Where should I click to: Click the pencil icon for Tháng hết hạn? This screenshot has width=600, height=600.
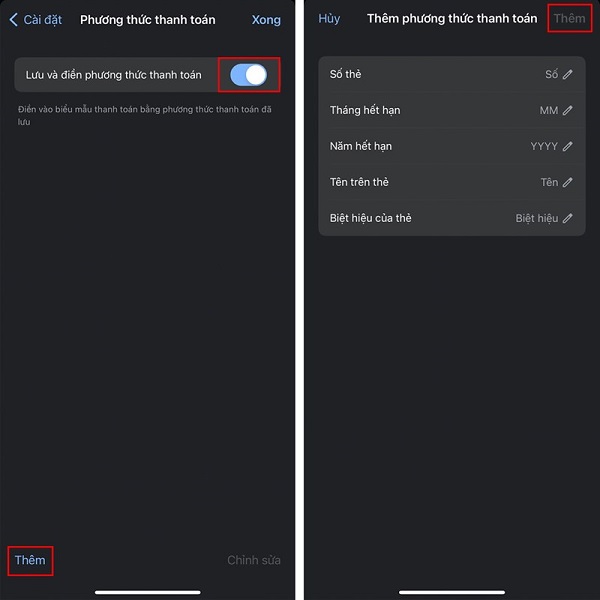pos(567,110)
